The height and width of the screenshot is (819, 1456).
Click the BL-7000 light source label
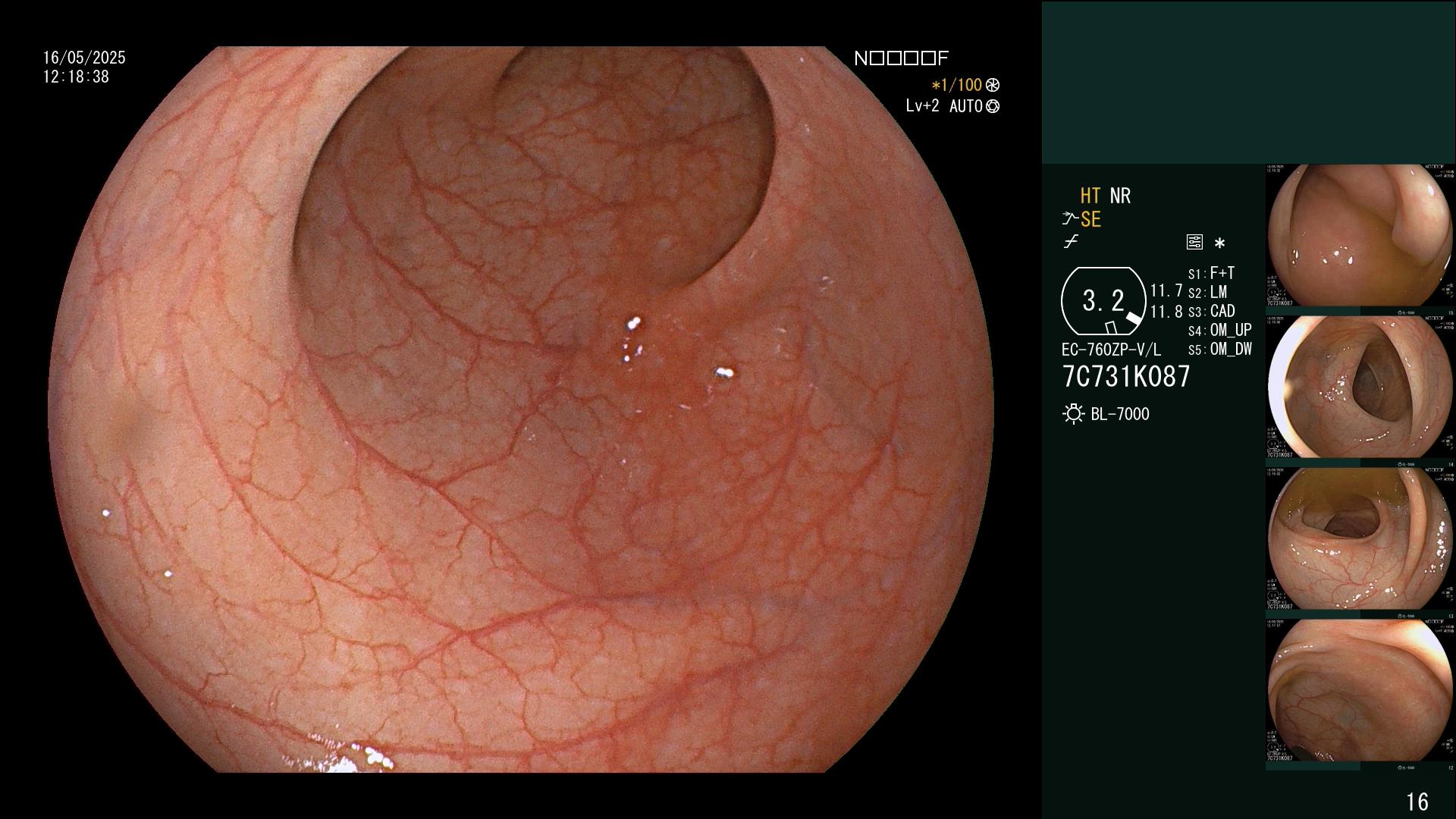[x=1119, y=414]
